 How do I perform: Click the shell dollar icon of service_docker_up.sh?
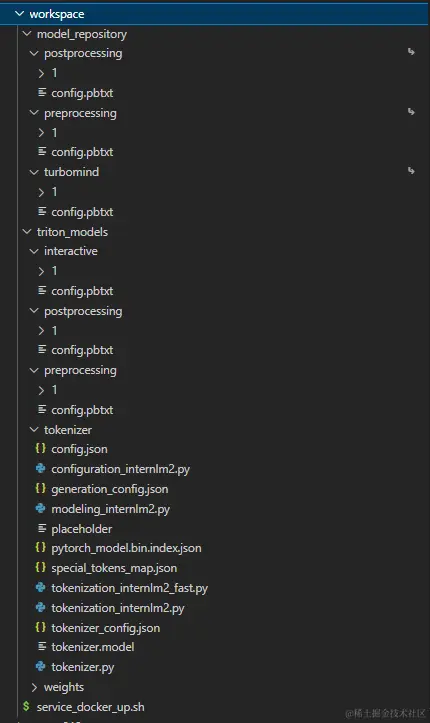click(x=26, y=706)
